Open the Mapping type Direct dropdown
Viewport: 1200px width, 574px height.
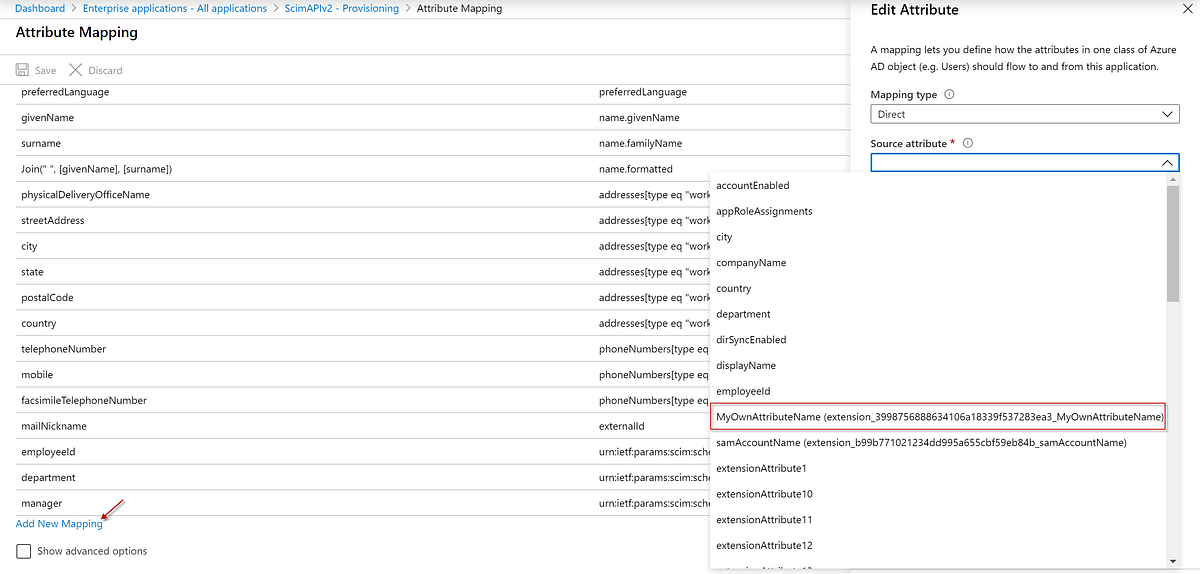(1025, 114)
